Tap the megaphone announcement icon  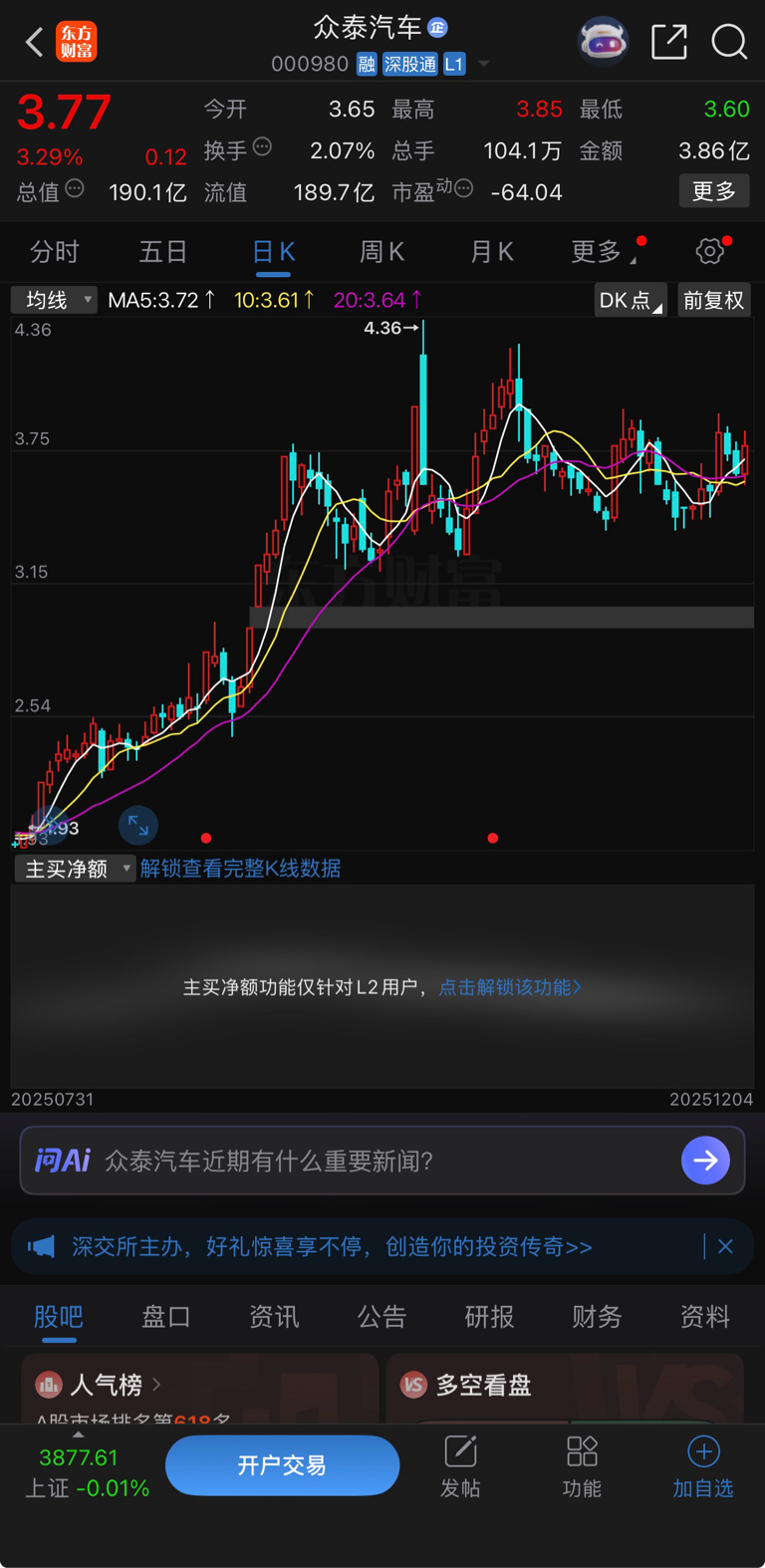[x=41, y=1246]
